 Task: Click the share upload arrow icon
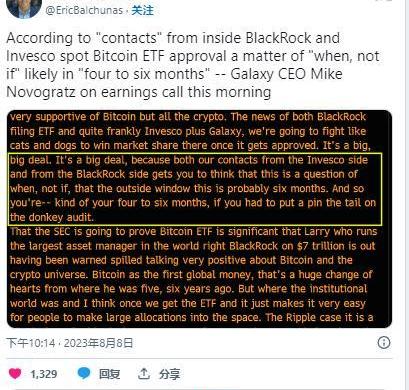pyautogui.click(x=144, y=374)
